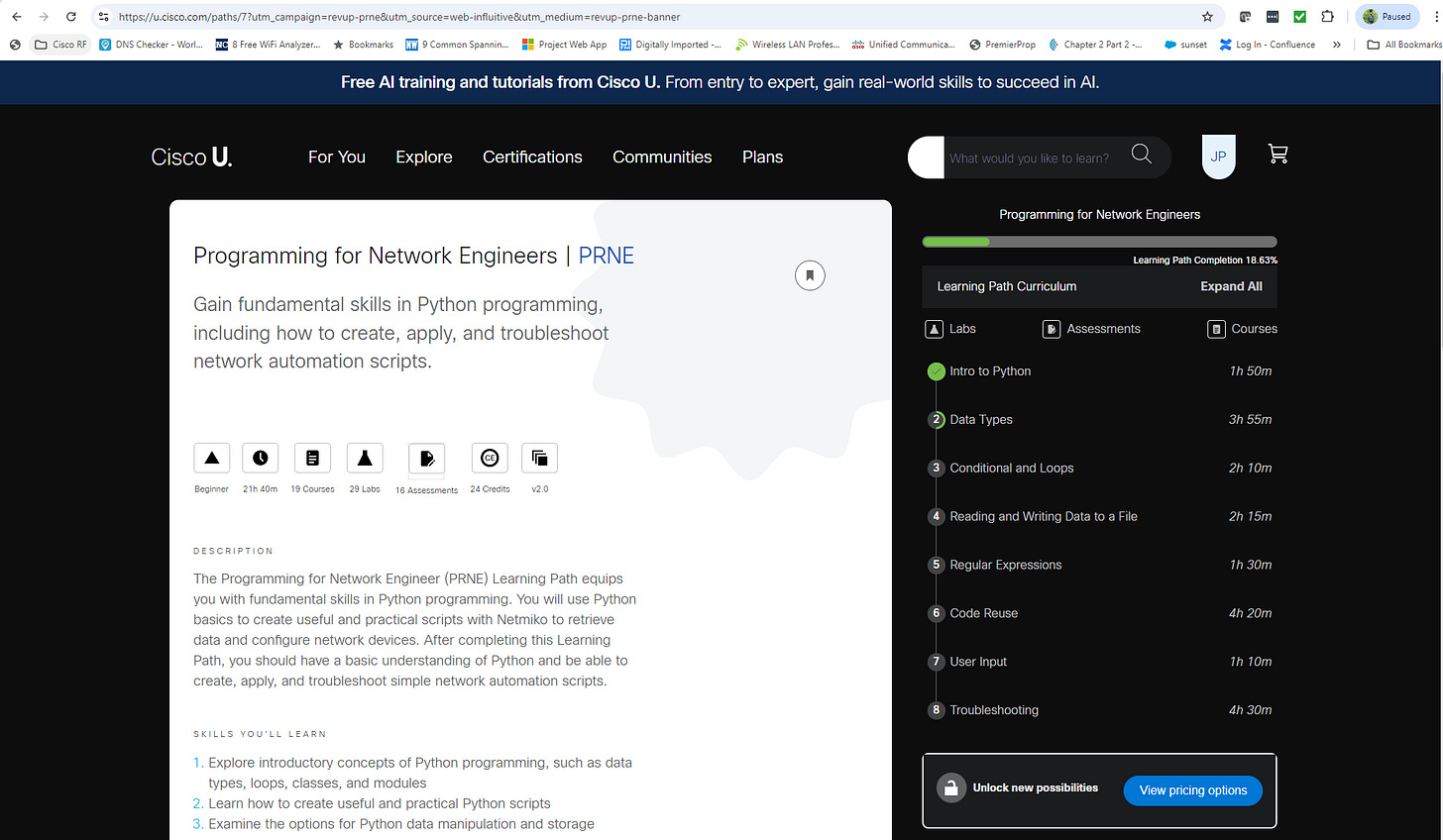Click the Courses filter icon in the curriculum
Viewport: 1443px width, 840px height.
1216,329
